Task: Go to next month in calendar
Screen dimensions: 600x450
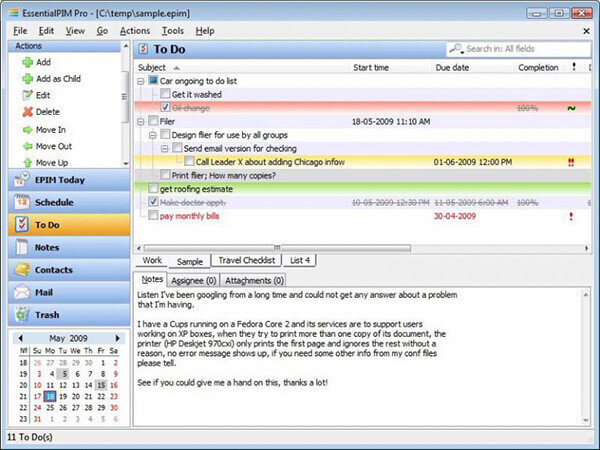Action: tap(117, 338)
